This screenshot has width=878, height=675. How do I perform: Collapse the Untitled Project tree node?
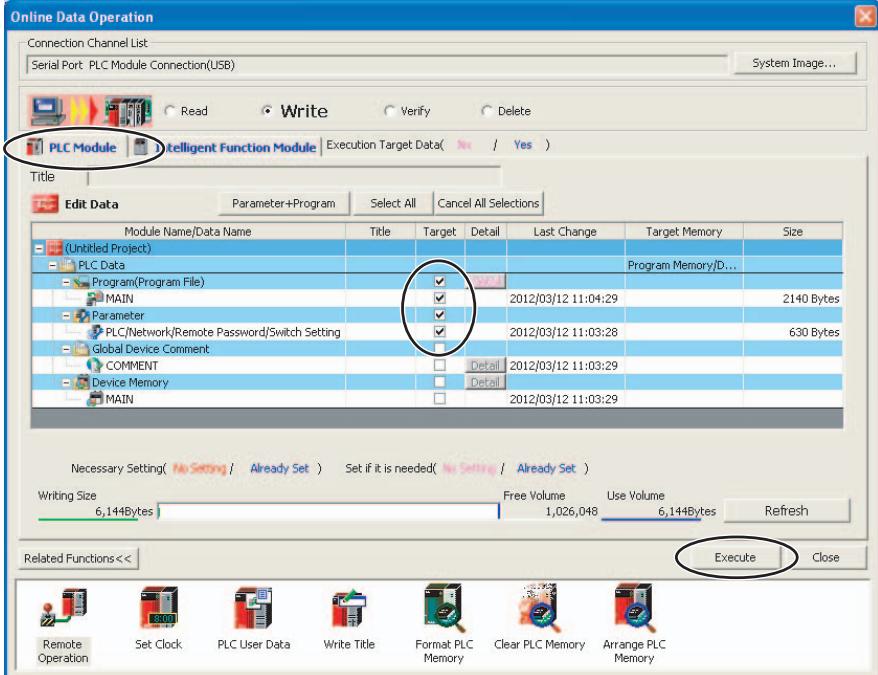coord(39,248)
